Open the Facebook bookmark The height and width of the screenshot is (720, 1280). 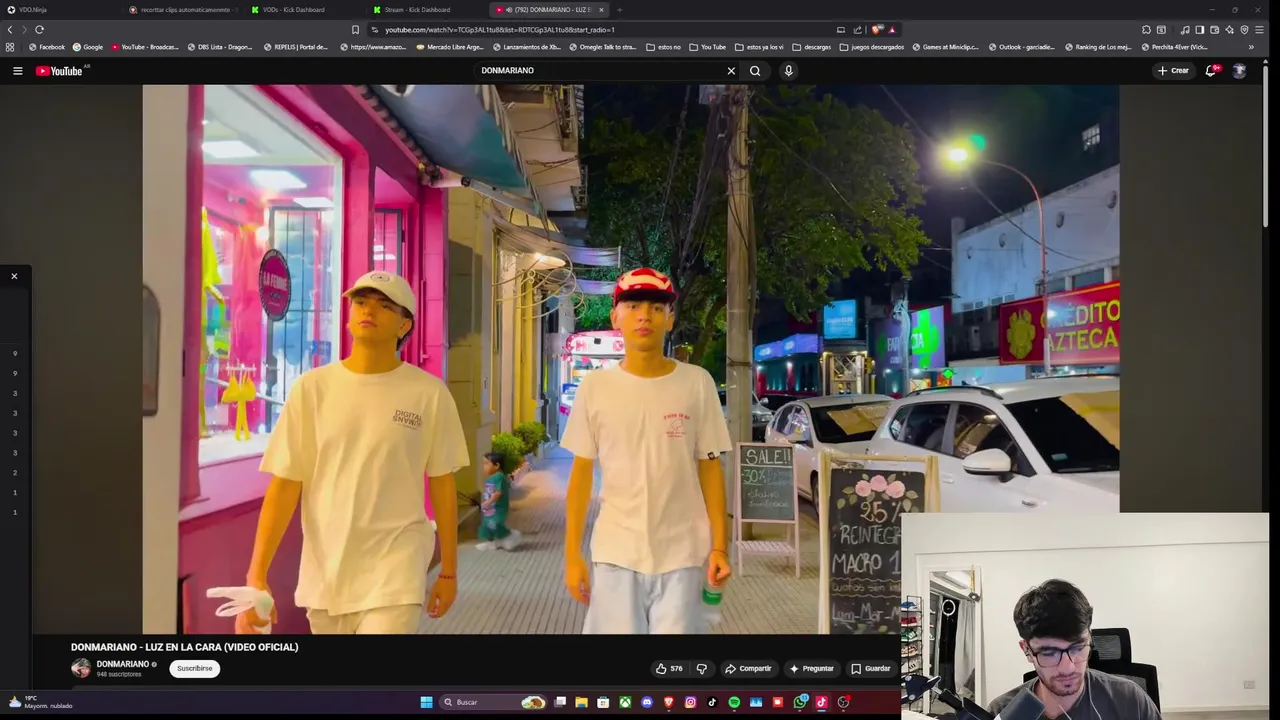pyautogui.click(x=46, y=47)
